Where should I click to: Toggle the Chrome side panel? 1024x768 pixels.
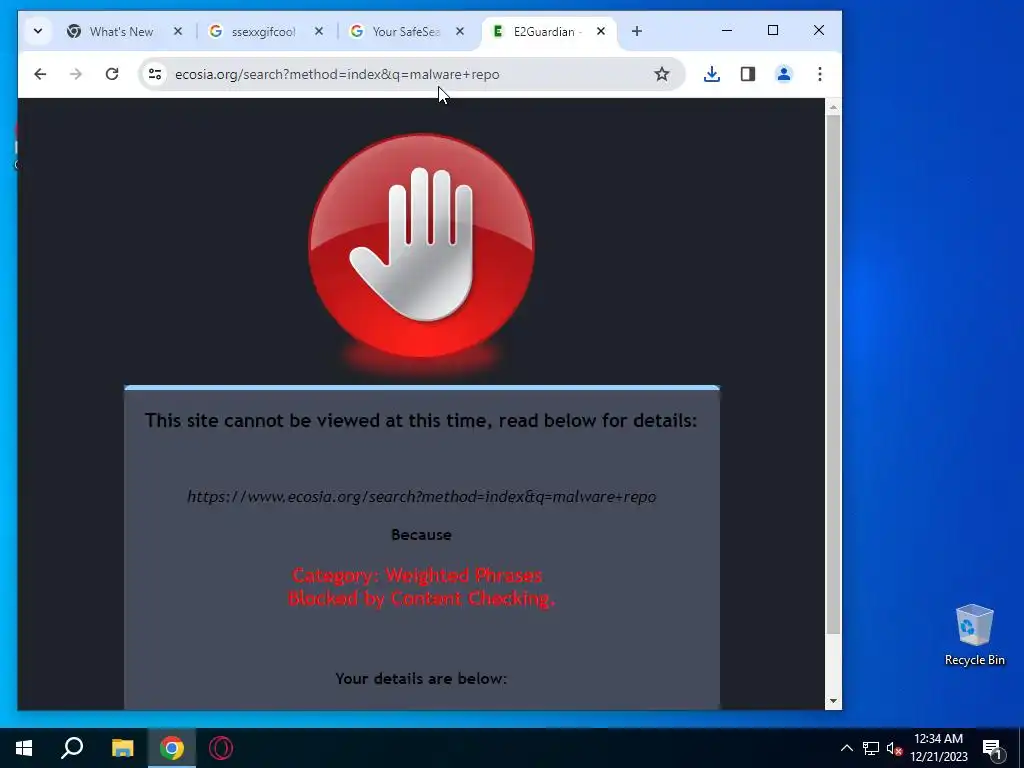748,74
